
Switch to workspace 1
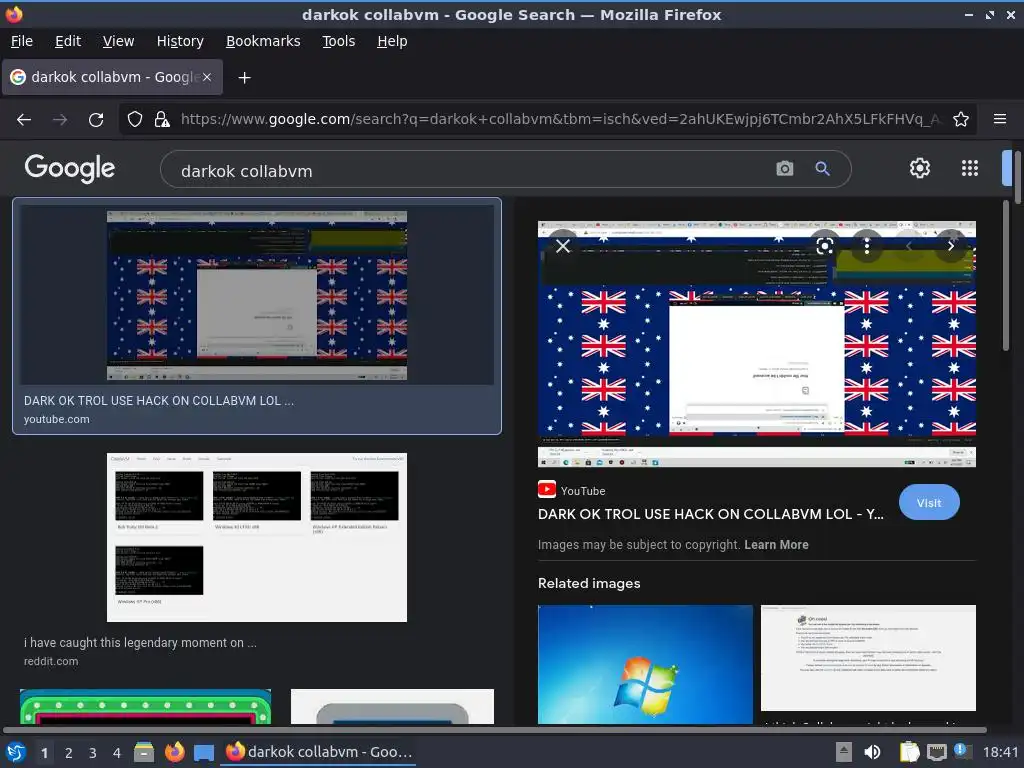(x=44, y=753)
